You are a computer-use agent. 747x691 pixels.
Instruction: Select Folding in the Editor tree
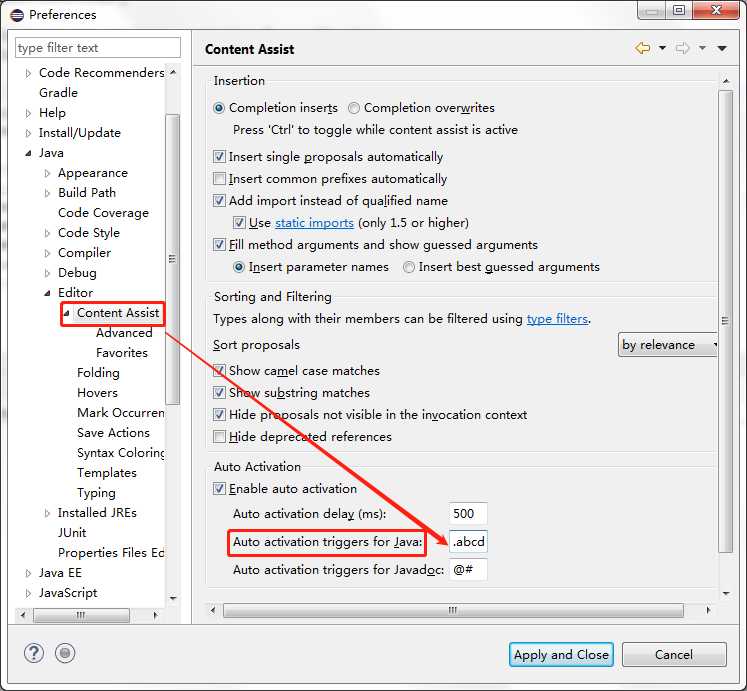(x=98, y=373)
